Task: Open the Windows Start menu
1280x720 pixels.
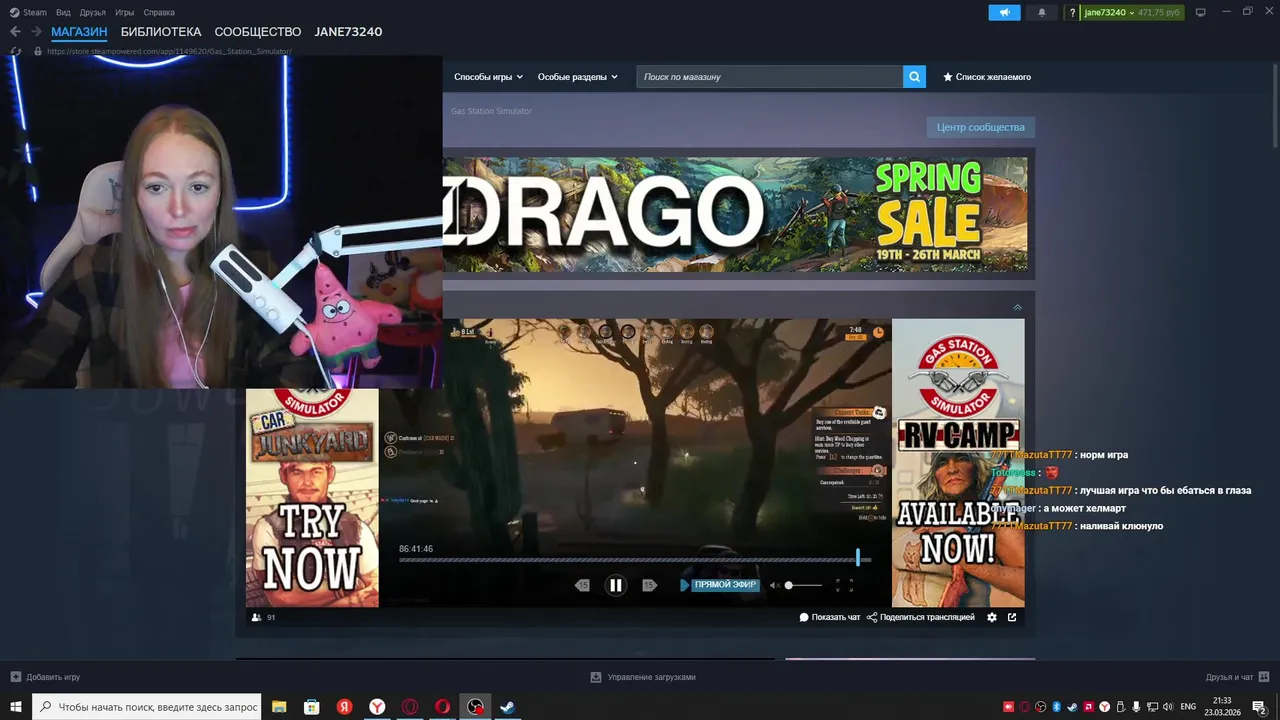Action: [16, 707]
